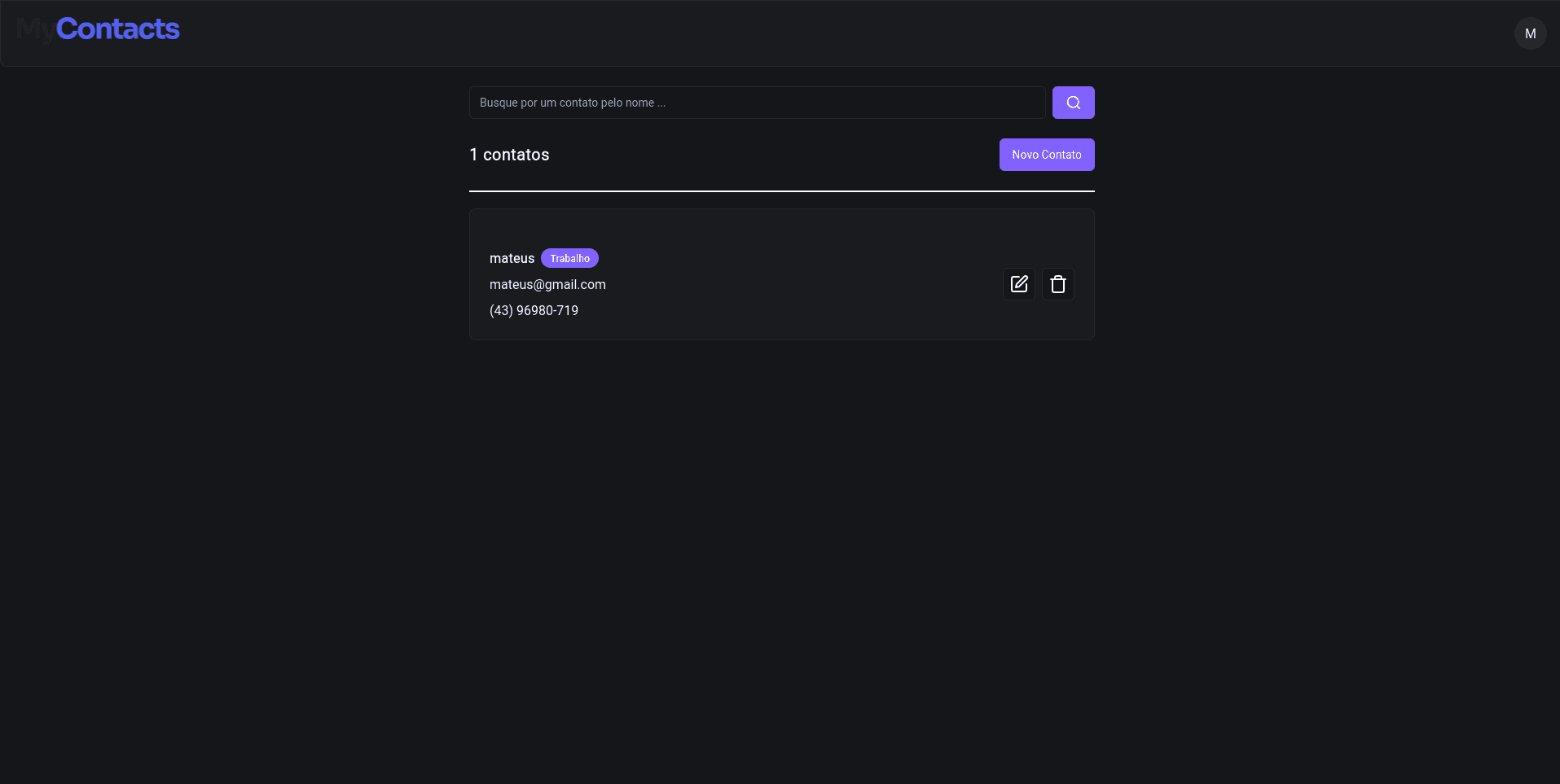Select the Trabalho category badge

click(569, 258)
